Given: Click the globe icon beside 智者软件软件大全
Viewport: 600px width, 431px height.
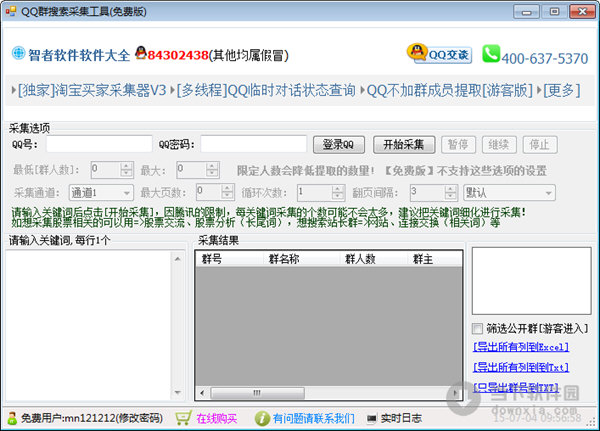Looking at the screenshot, I should [18, 53].
